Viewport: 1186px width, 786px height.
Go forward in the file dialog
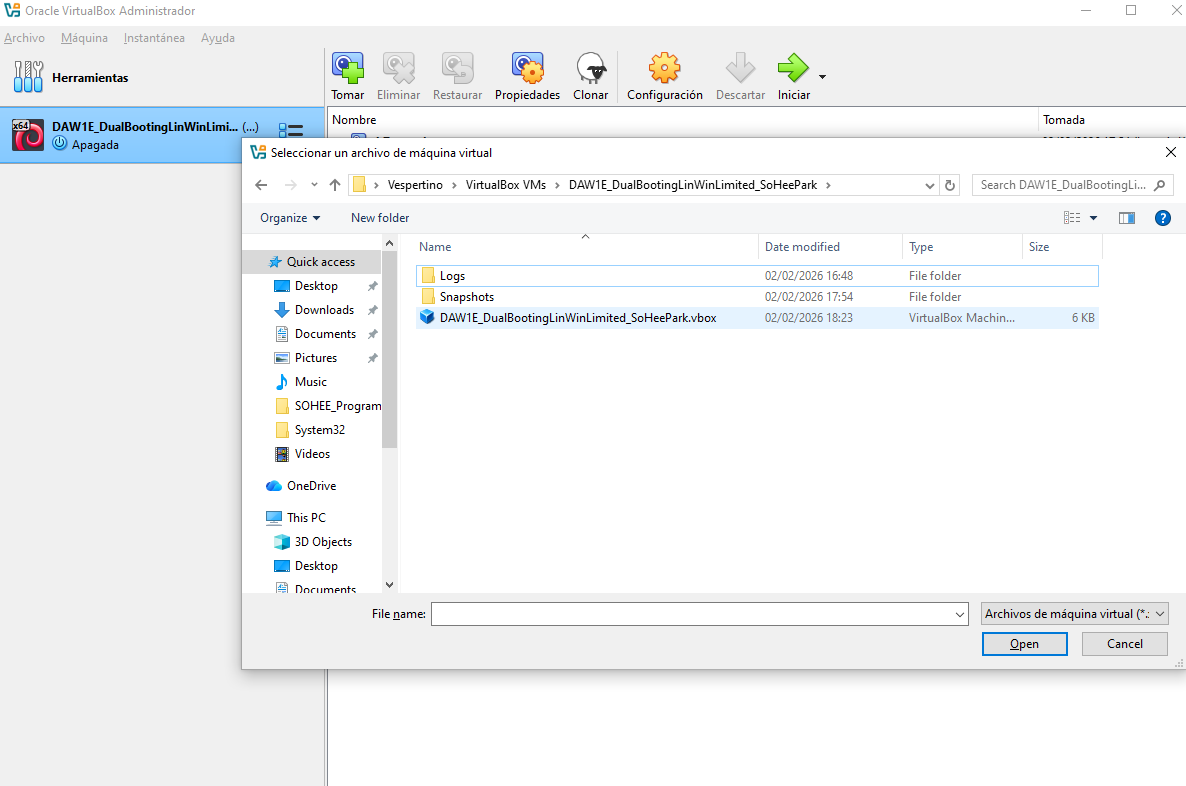click(290, 185)
